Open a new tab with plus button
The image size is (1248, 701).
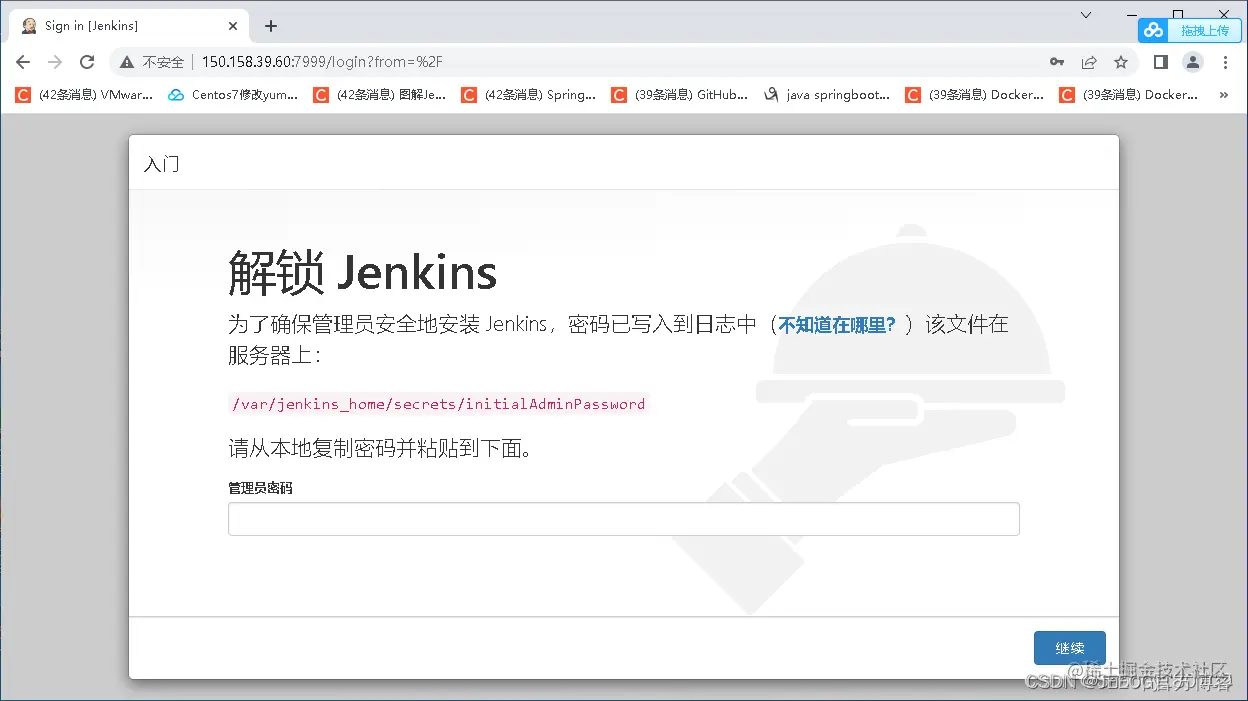[270, 26]
